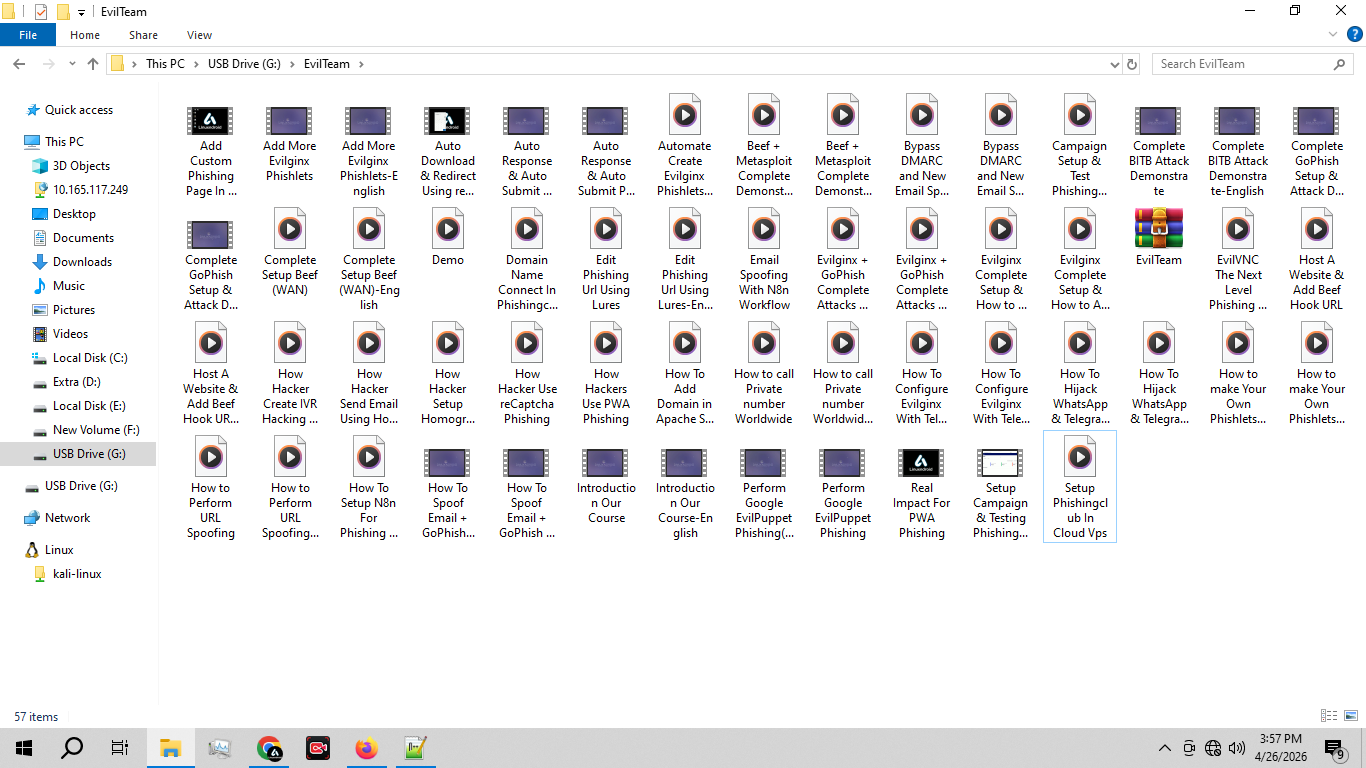Open Chrome from the taskbar
Screen dimensions: 1366x768
269,748
